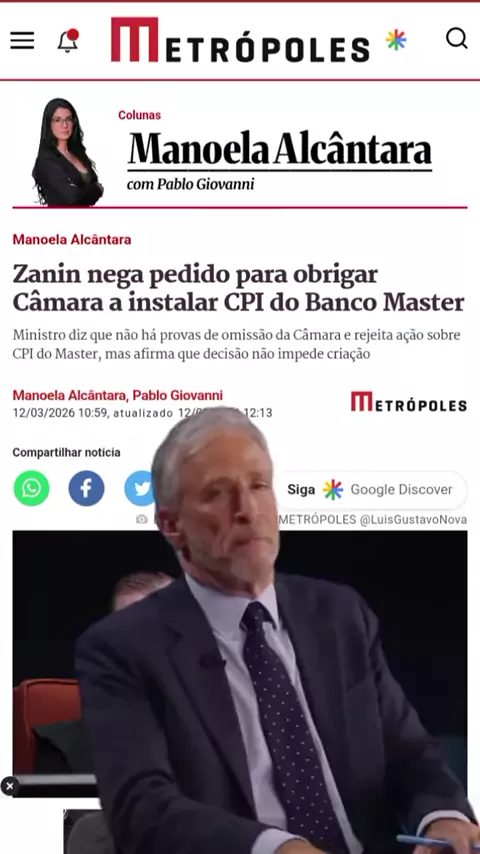Open author link Manoela Alcântara in byline
The image size is (480, 854).
pyautogui.click(x=70, y=395)
